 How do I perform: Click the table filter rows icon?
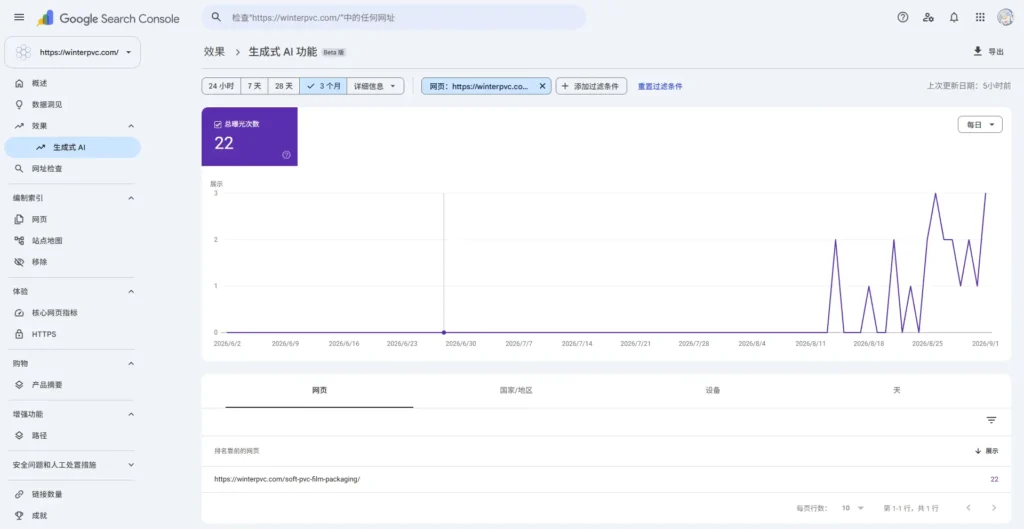991,421
